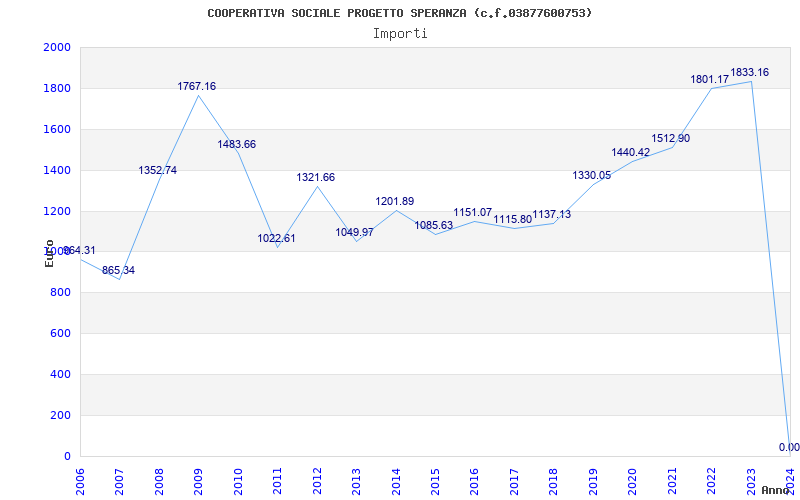800x500 pixels.
Task: Click the 1201.89 data label
Action: (x=395, y=202)
